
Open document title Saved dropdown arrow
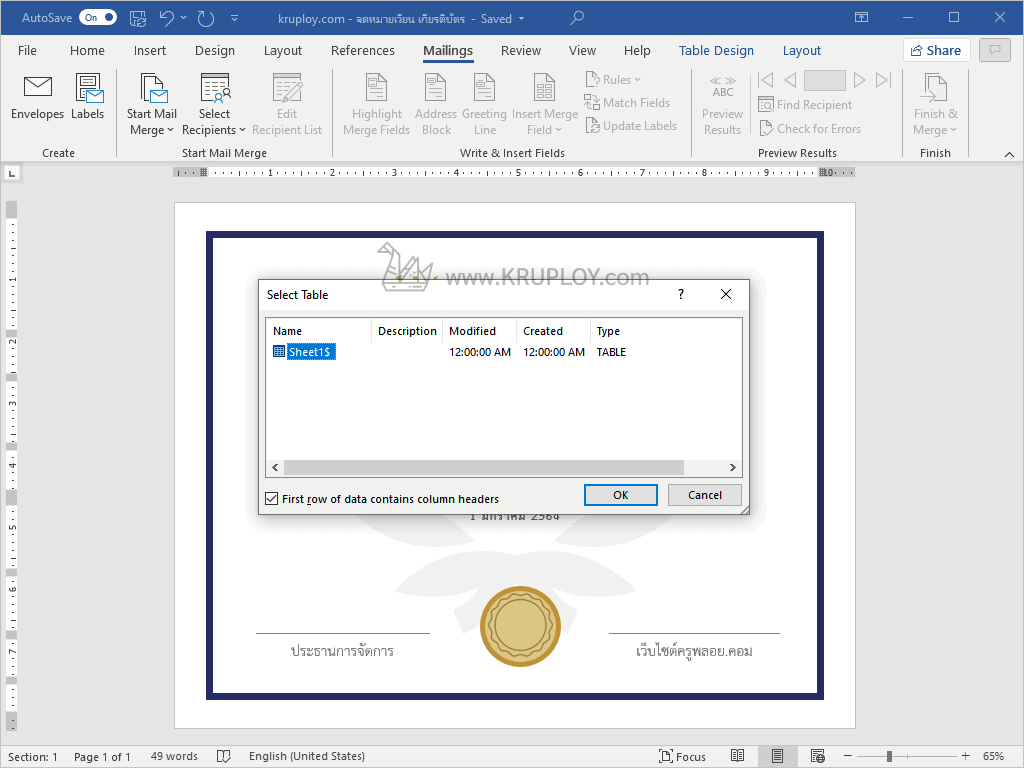522,19
